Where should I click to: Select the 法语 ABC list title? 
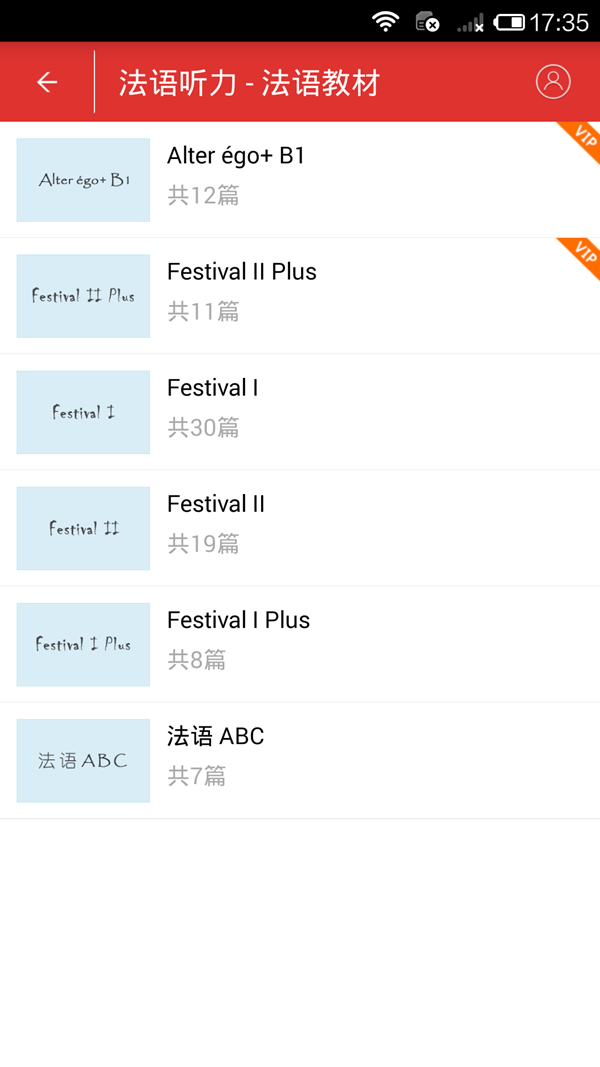(x=216, y=736)
